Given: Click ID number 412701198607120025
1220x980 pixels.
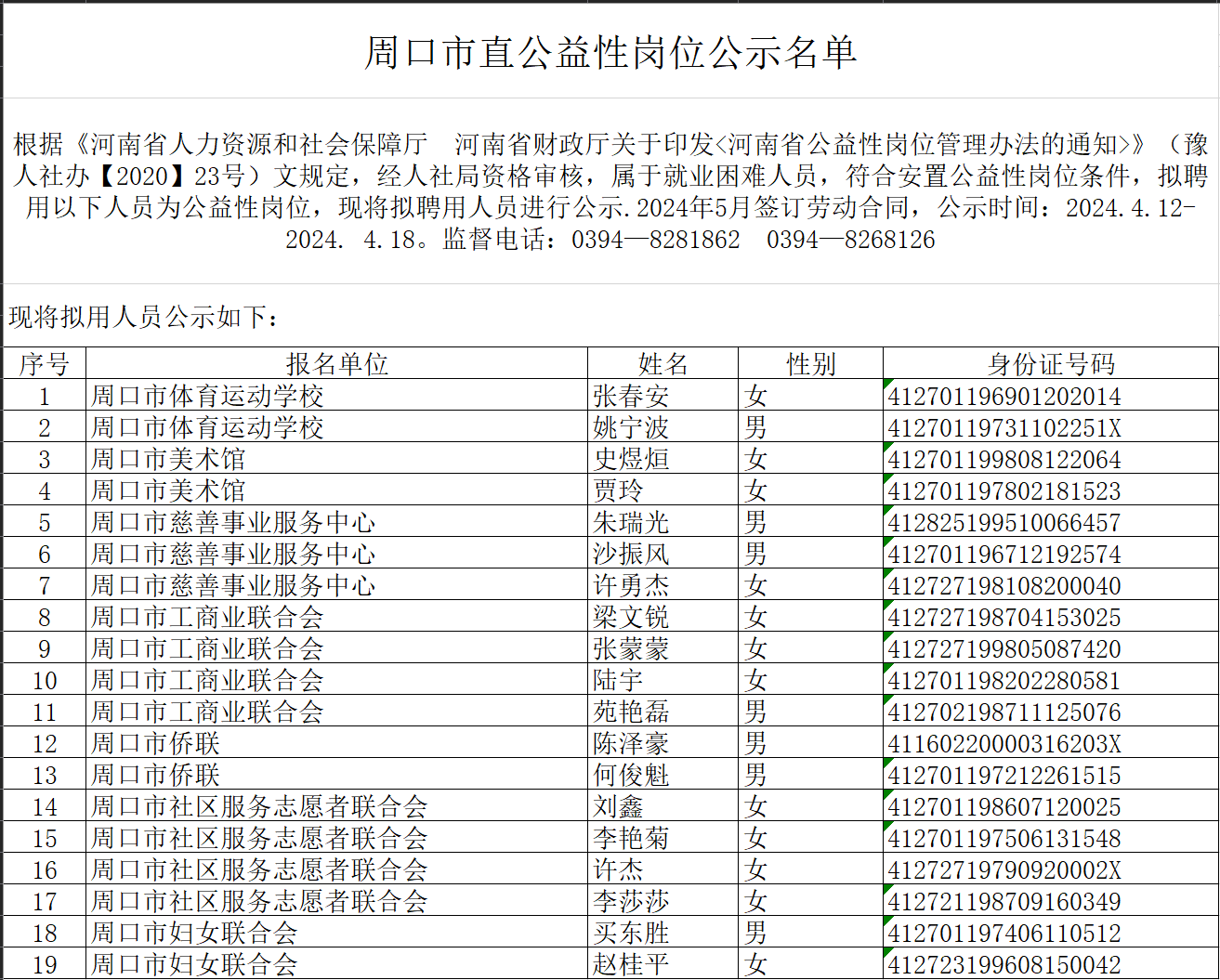Looking at the screenshot, I should point(1004,807).
